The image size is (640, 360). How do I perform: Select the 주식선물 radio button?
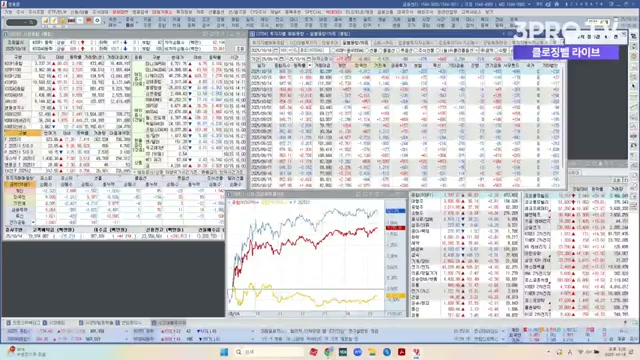point(415,50)
